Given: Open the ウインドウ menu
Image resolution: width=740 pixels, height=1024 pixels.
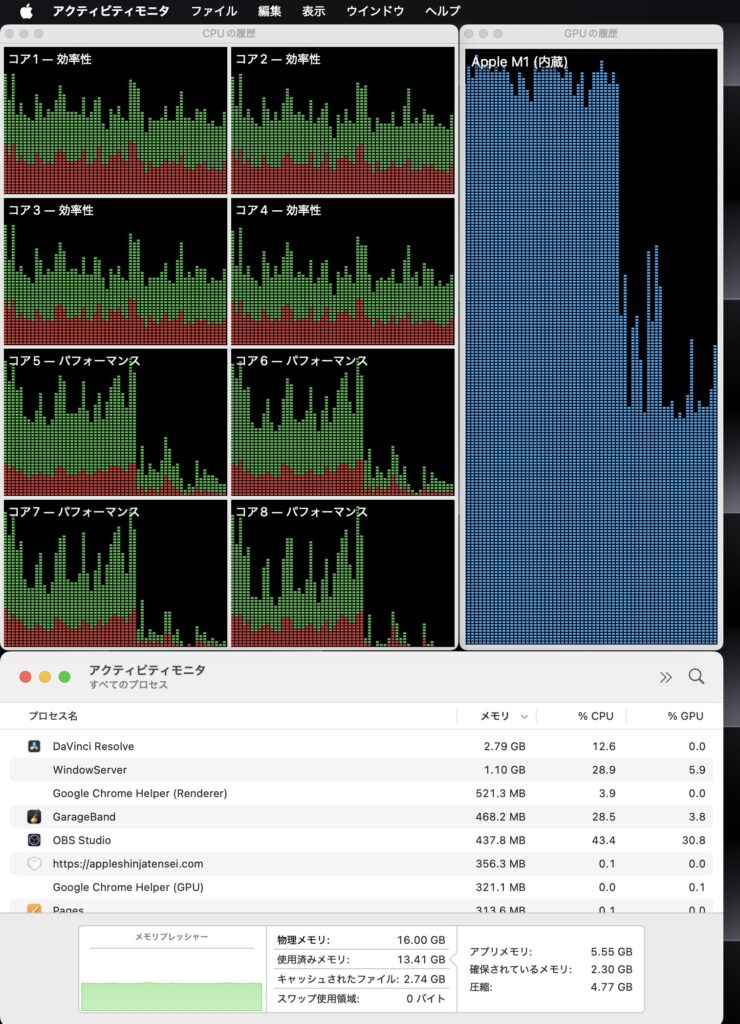Looking at the screenshot, I should click(375, 10).
